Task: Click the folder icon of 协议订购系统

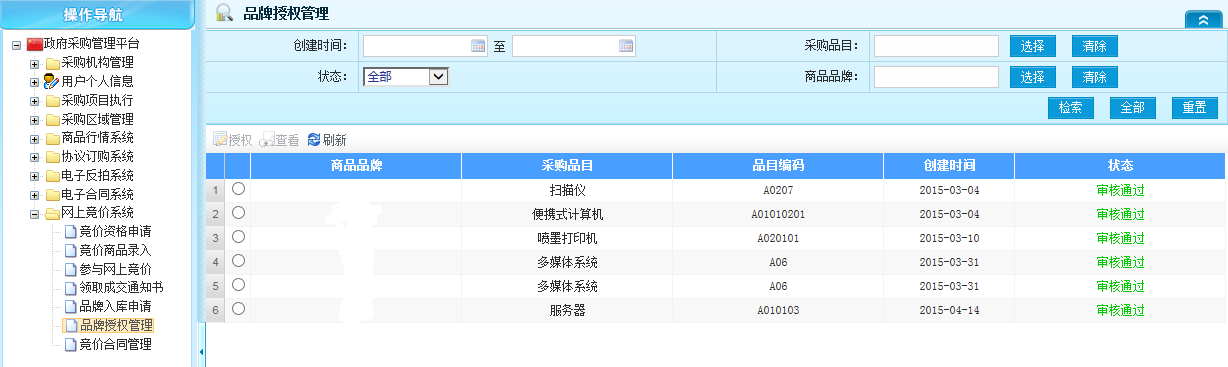Action: click(x=52, y=157)
